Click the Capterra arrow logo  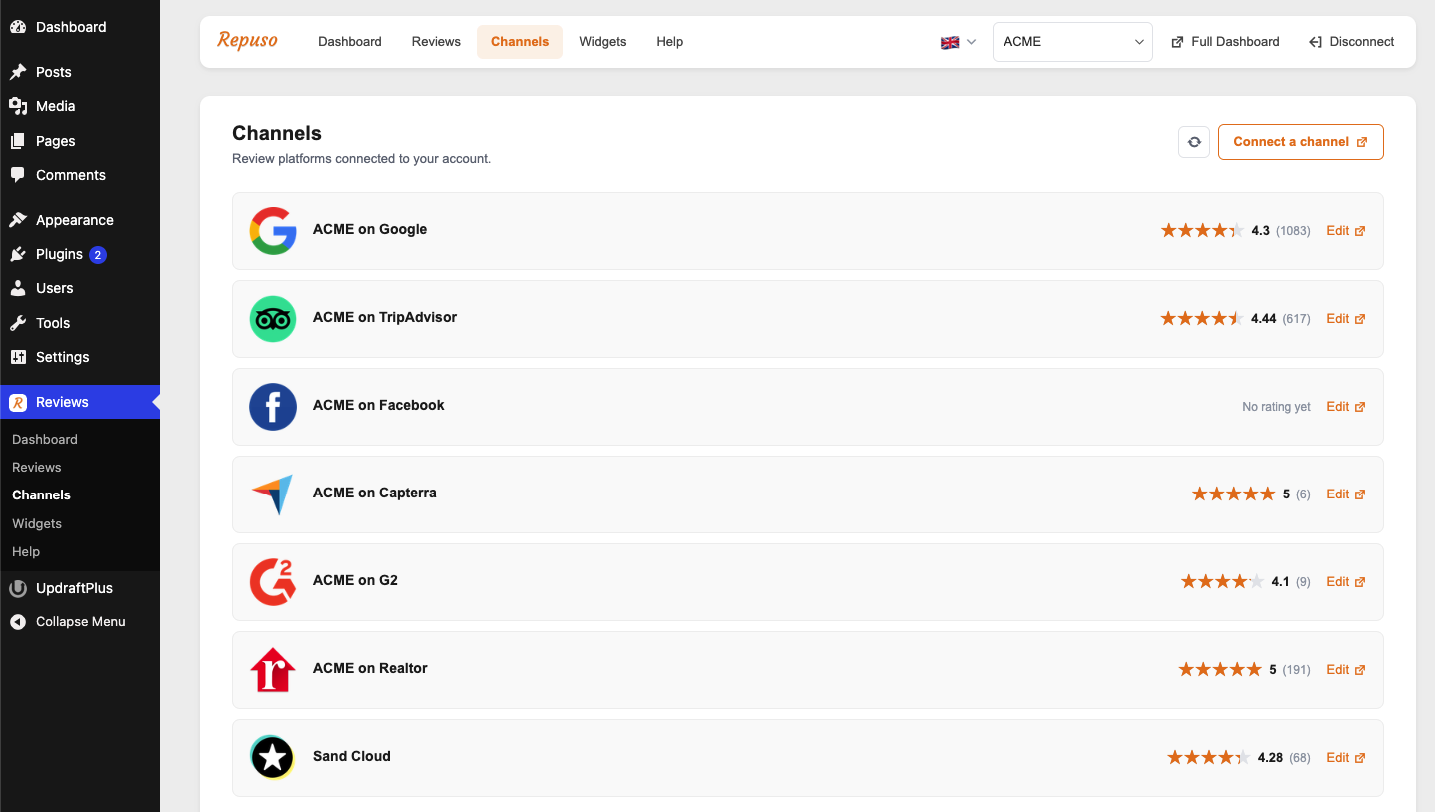pyautogui.click(x=273, y=494)
